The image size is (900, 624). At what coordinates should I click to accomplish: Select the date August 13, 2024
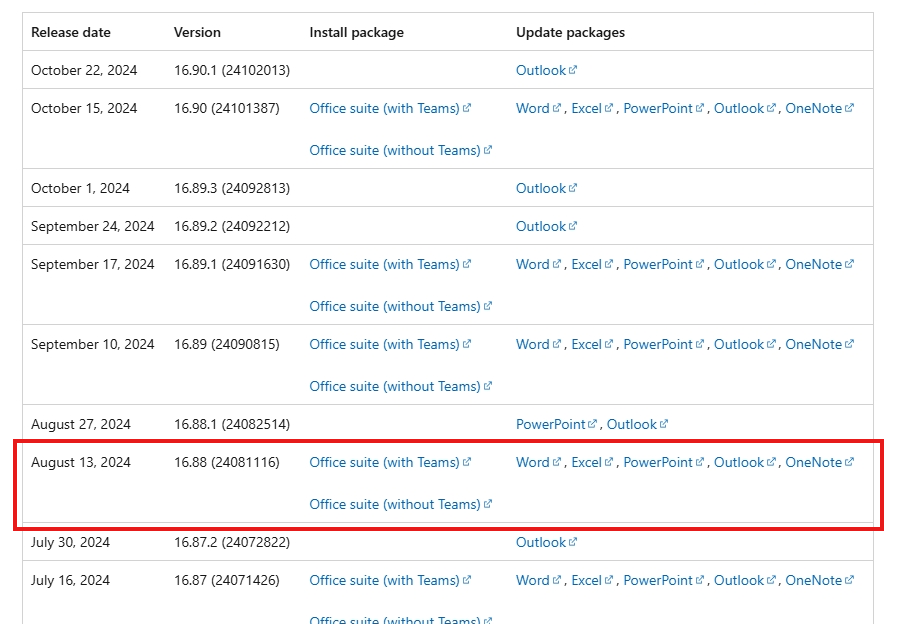point(81,462)
